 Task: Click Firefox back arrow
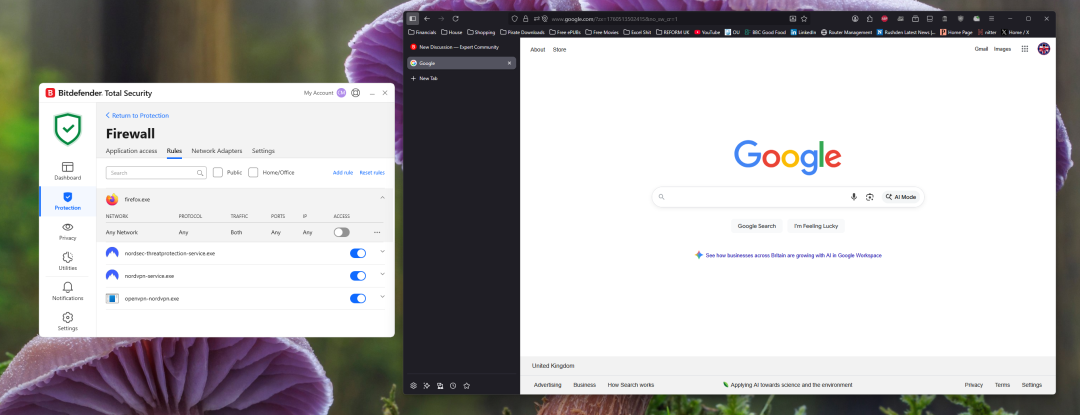(427, 19)
